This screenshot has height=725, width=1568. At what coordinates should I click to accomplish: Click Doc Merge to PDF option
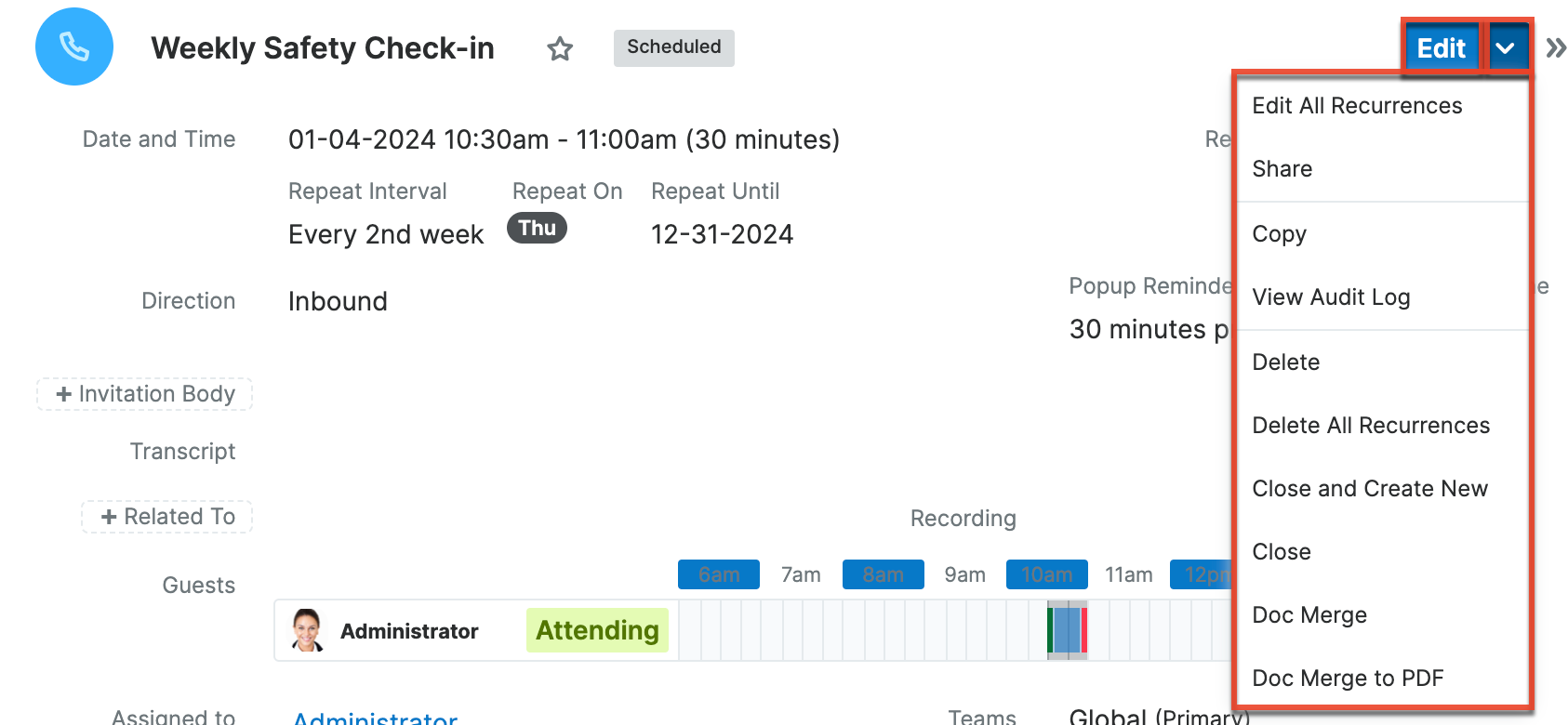pyautogui.click(x=1348, y=679)
